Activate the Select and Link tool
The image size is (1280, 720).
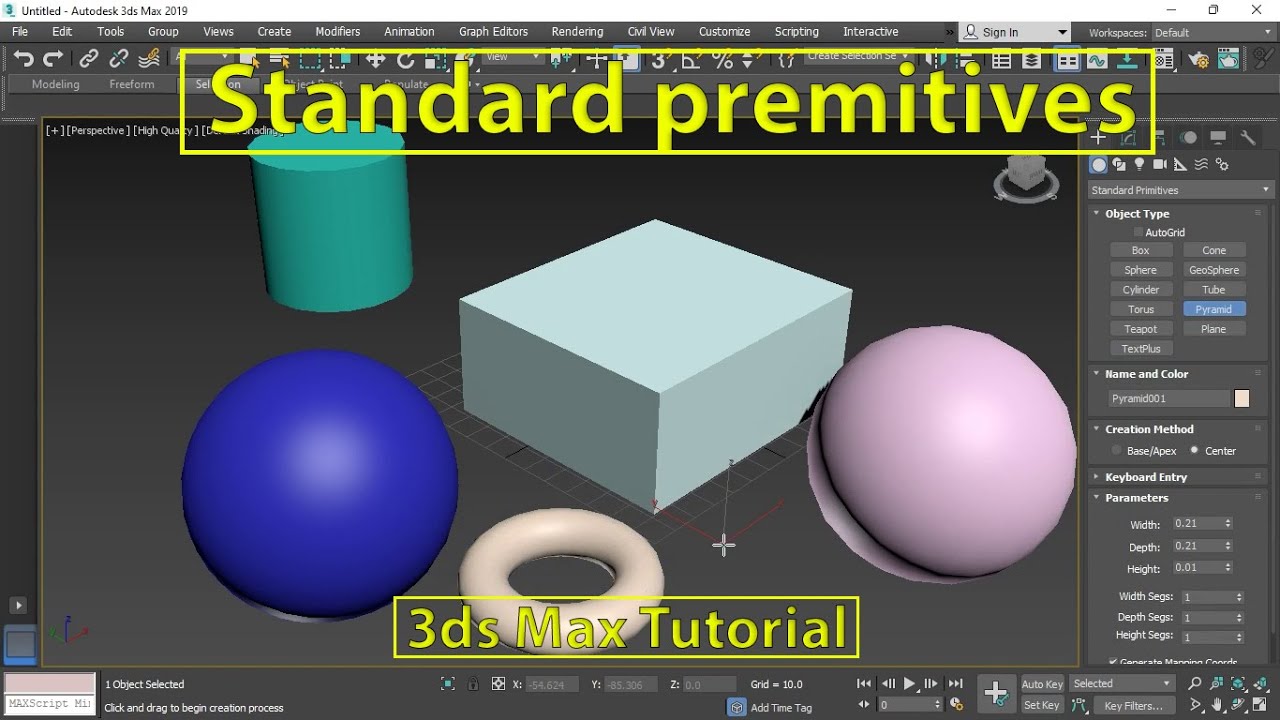(89, 59)
